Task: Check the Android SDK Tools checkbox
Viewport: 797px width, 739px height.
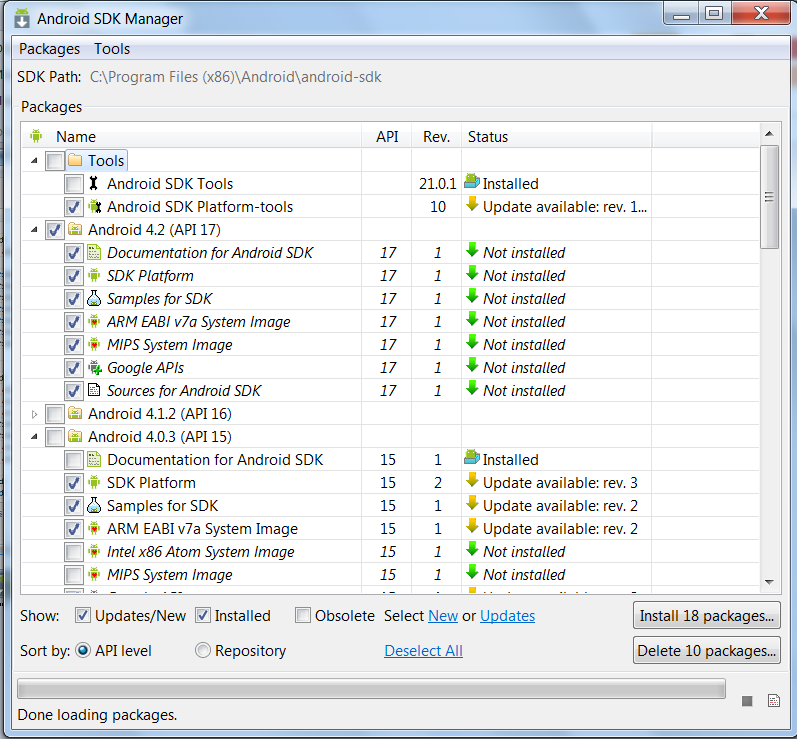Action: point(74,183)
